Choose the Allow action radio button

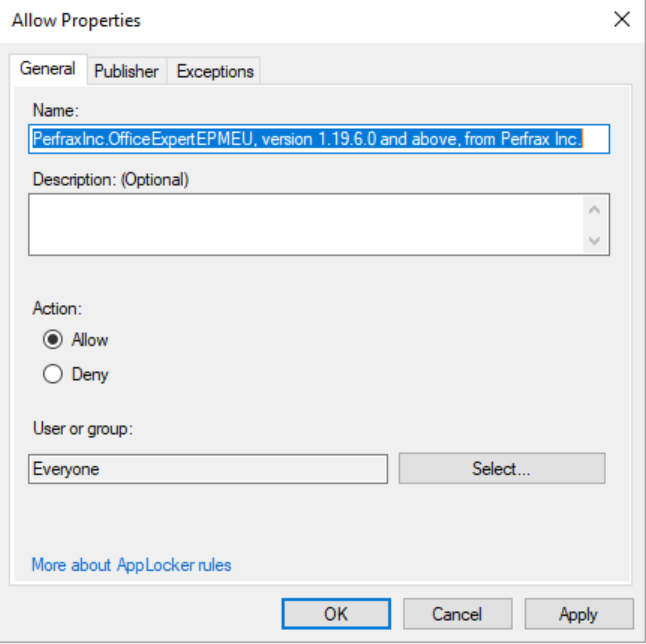click(53, 340)
